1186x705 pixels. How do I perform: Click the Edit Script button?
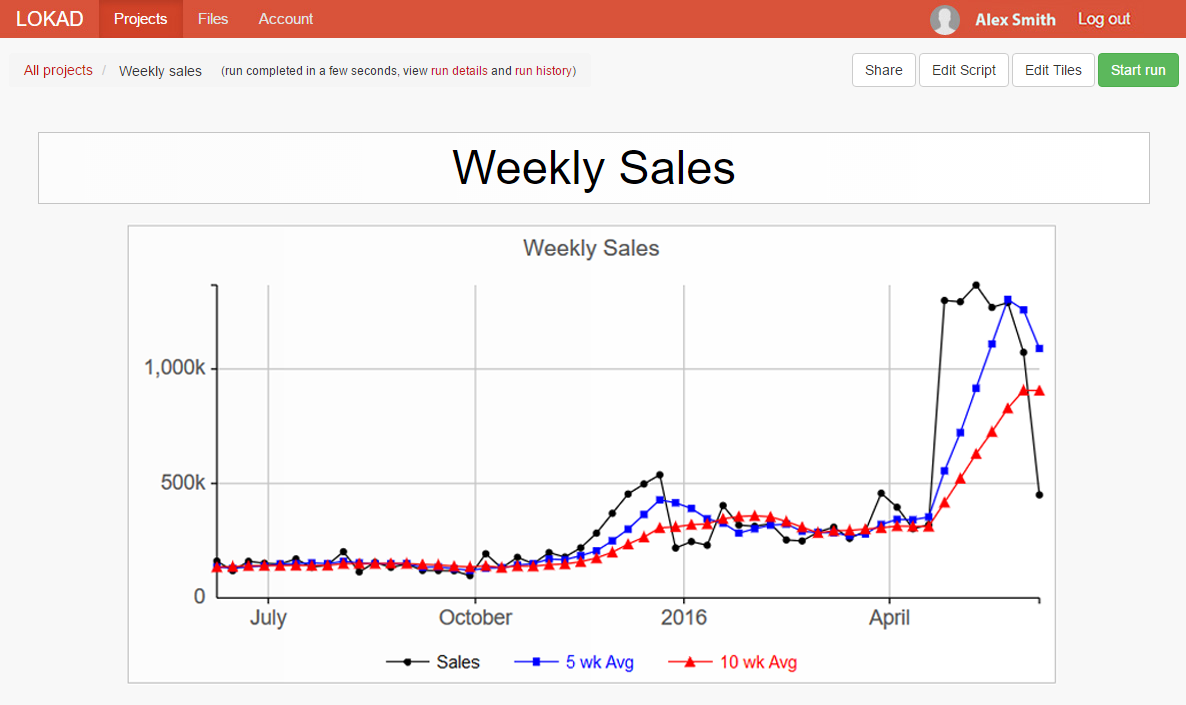[x=963, y=70]
